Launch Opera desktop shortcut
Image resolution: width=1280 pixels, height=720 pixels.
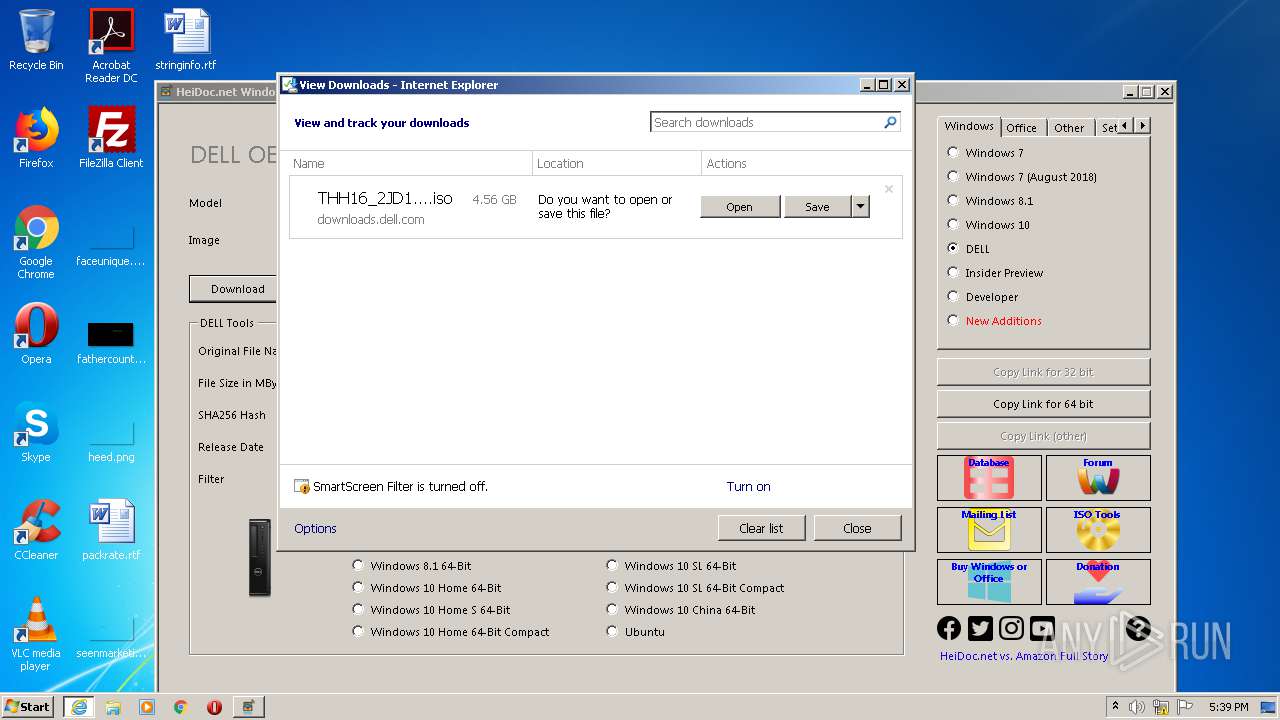(x=36, y=334)
